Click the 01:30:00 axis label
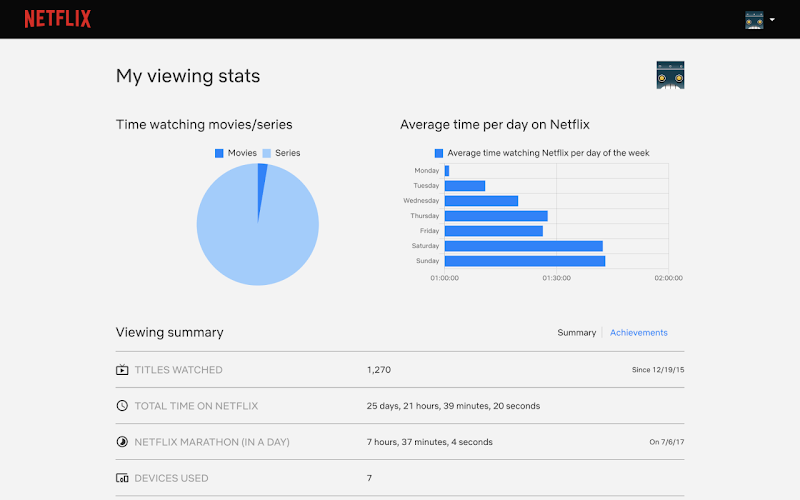Image resolution: width=800 pixels, height=500 pixels. [x=557, y=278]
